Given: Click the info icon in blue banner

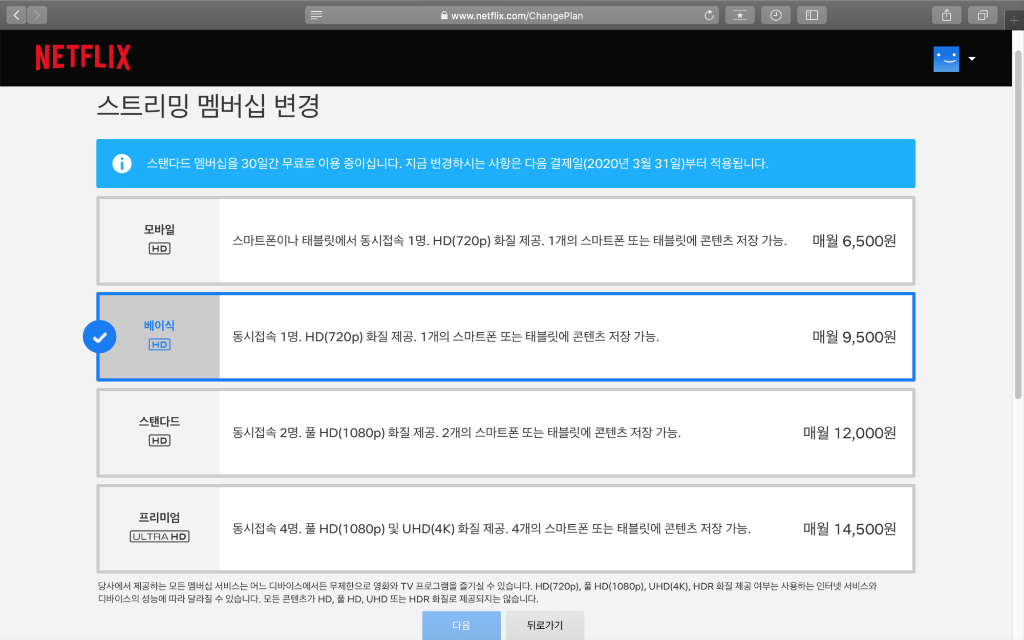Looking at the screenshot, I should click(x=121, y=163).
